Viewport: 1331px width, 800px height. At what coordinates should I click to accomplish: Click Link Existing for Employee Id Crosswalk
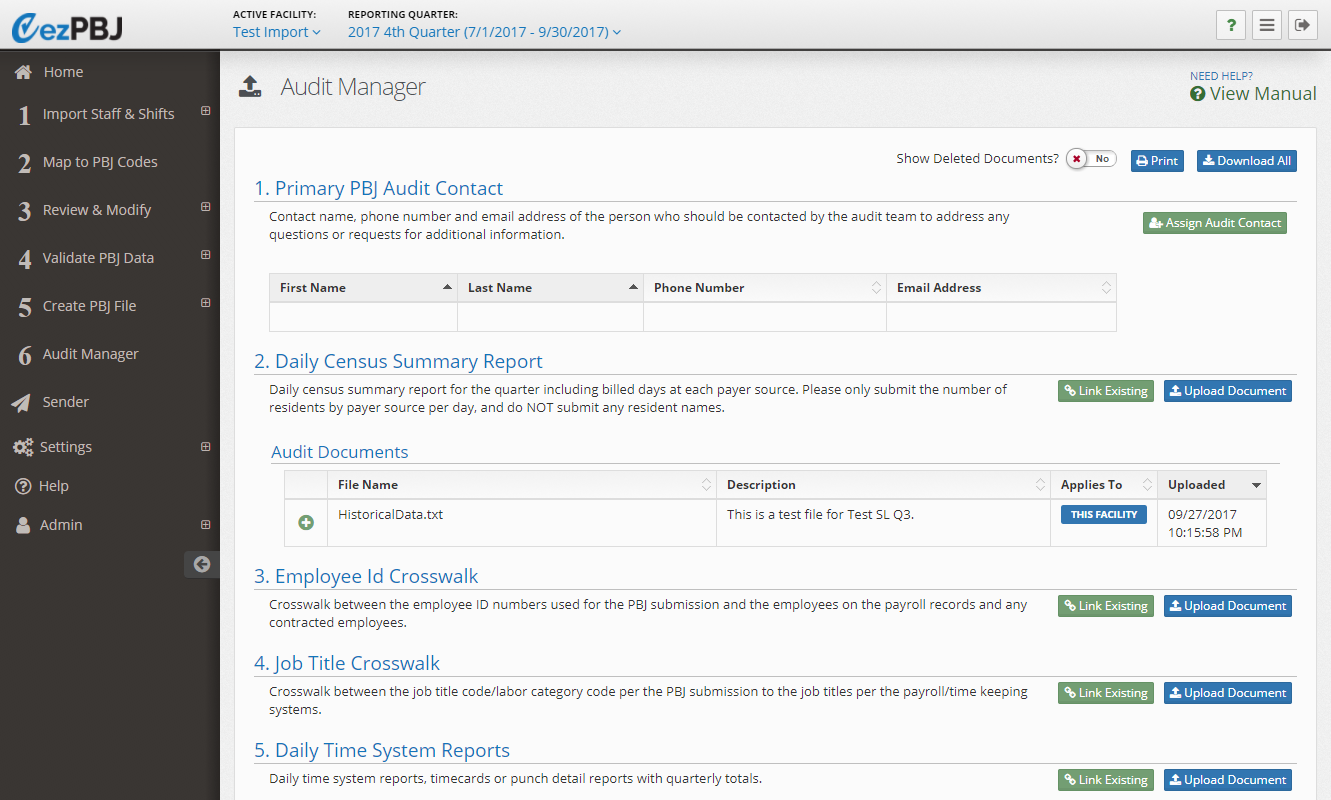point(1106,606)
